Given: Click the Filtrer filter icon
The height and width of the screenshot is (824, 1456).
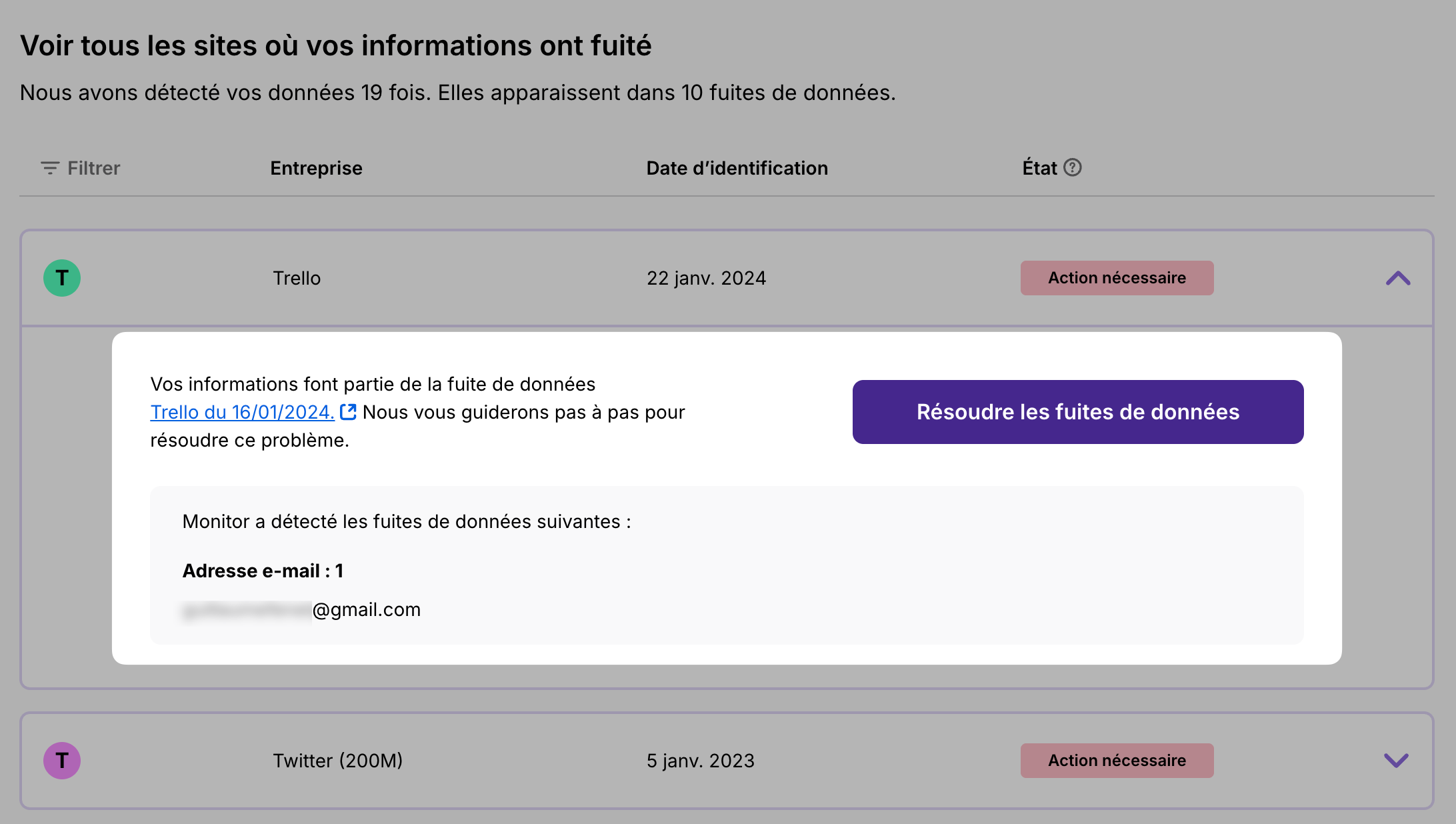Looking at the screenshot, I should click(x=50, y=168).
